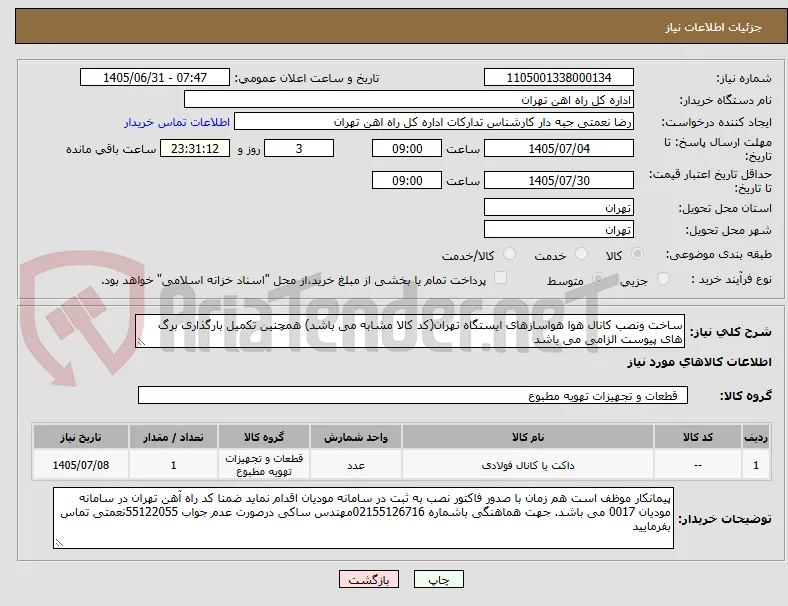788x606 pixels.
Task: Click the price validity time 09:00 field
Action: pos(407,180)
